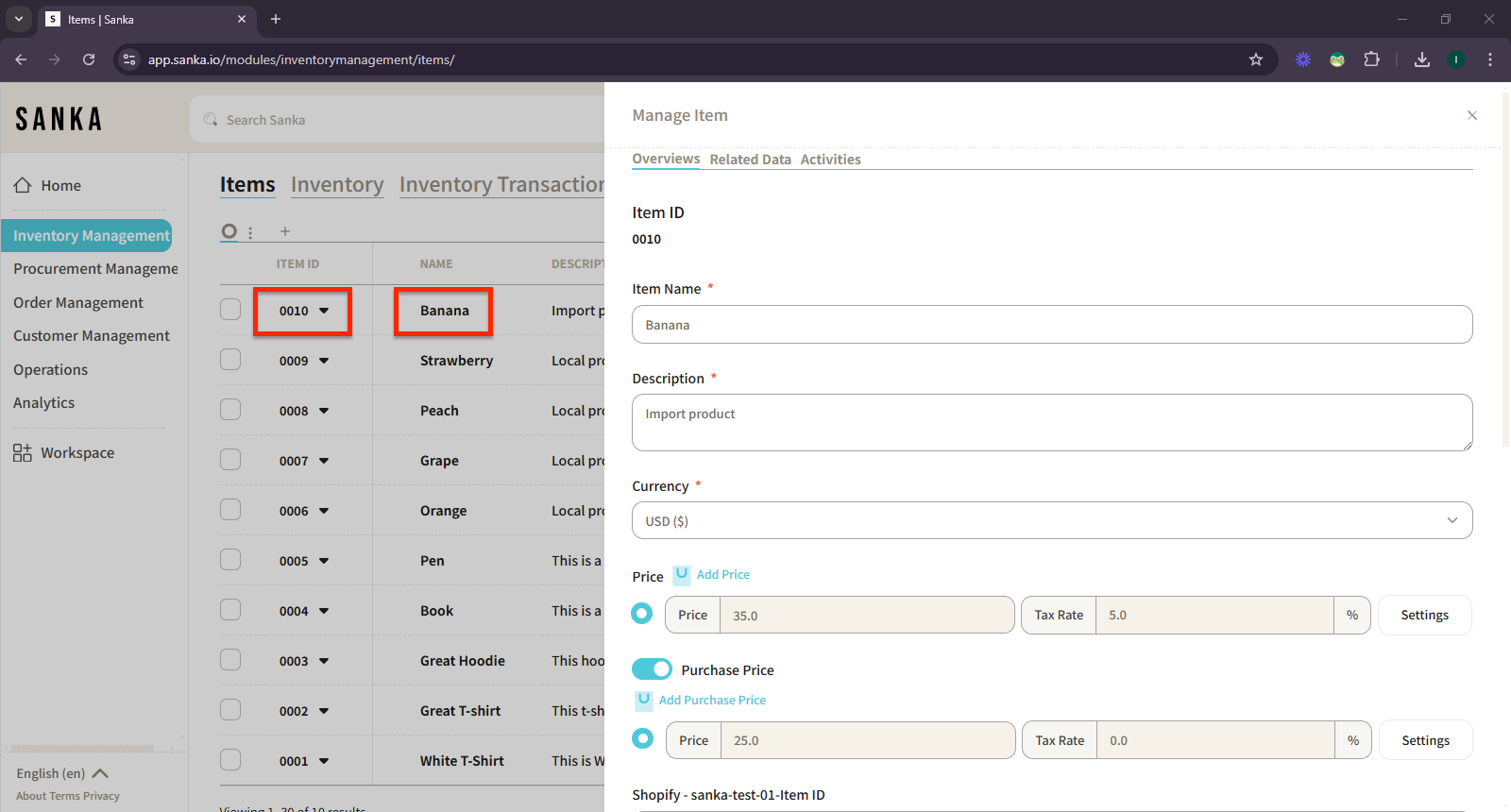Click Settings button next to Price tax rate
1511x812 pixels.
pos(1424,615)
